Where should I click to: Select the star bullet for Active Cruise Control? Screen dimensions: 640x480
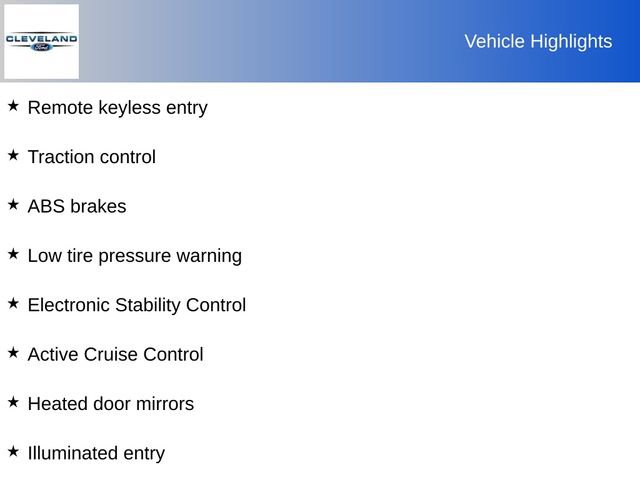tap(13, 352)
